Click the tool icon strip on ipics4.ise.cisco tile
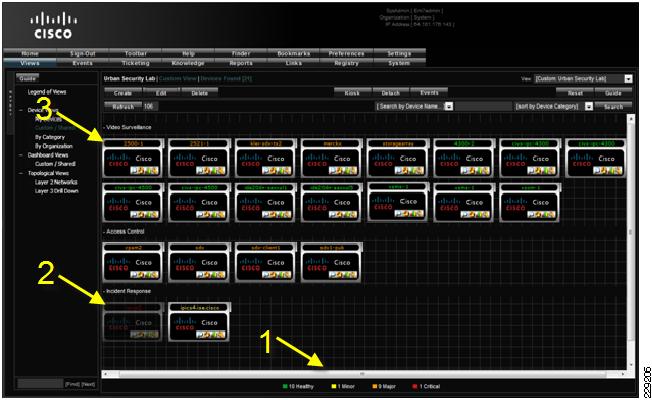Viewport: 652px width, 400px height. [210, 334]
